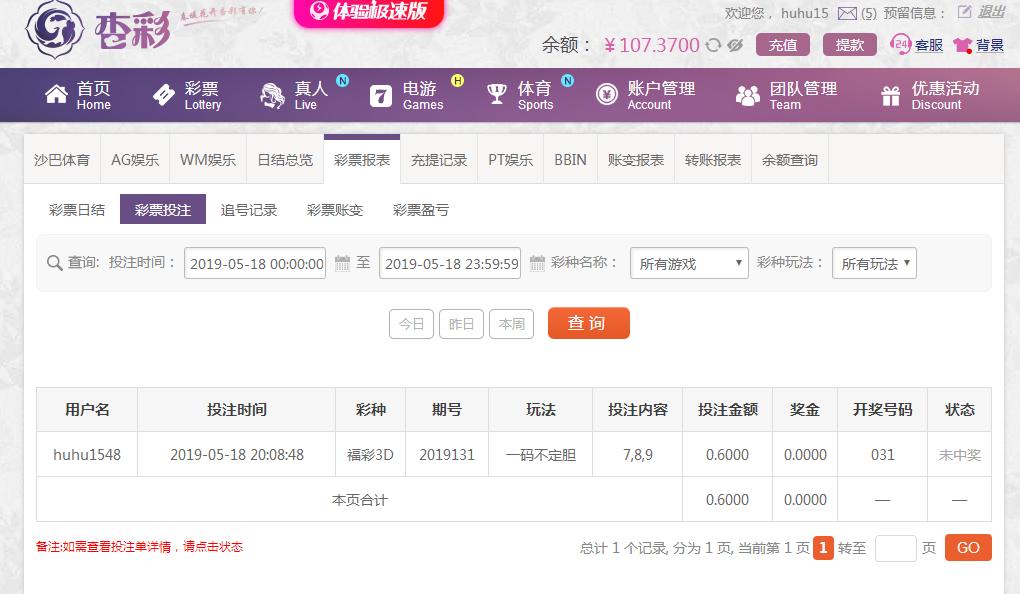This screenshot has width=1020, height=594.
Task: Click the 本周 quick filter button
Action: click(511, 323)
